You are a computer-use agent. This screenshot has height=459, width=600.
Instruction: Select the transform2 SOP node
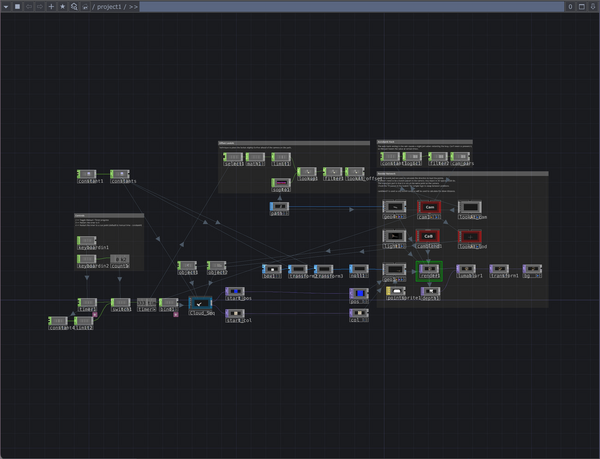(298, 269)
